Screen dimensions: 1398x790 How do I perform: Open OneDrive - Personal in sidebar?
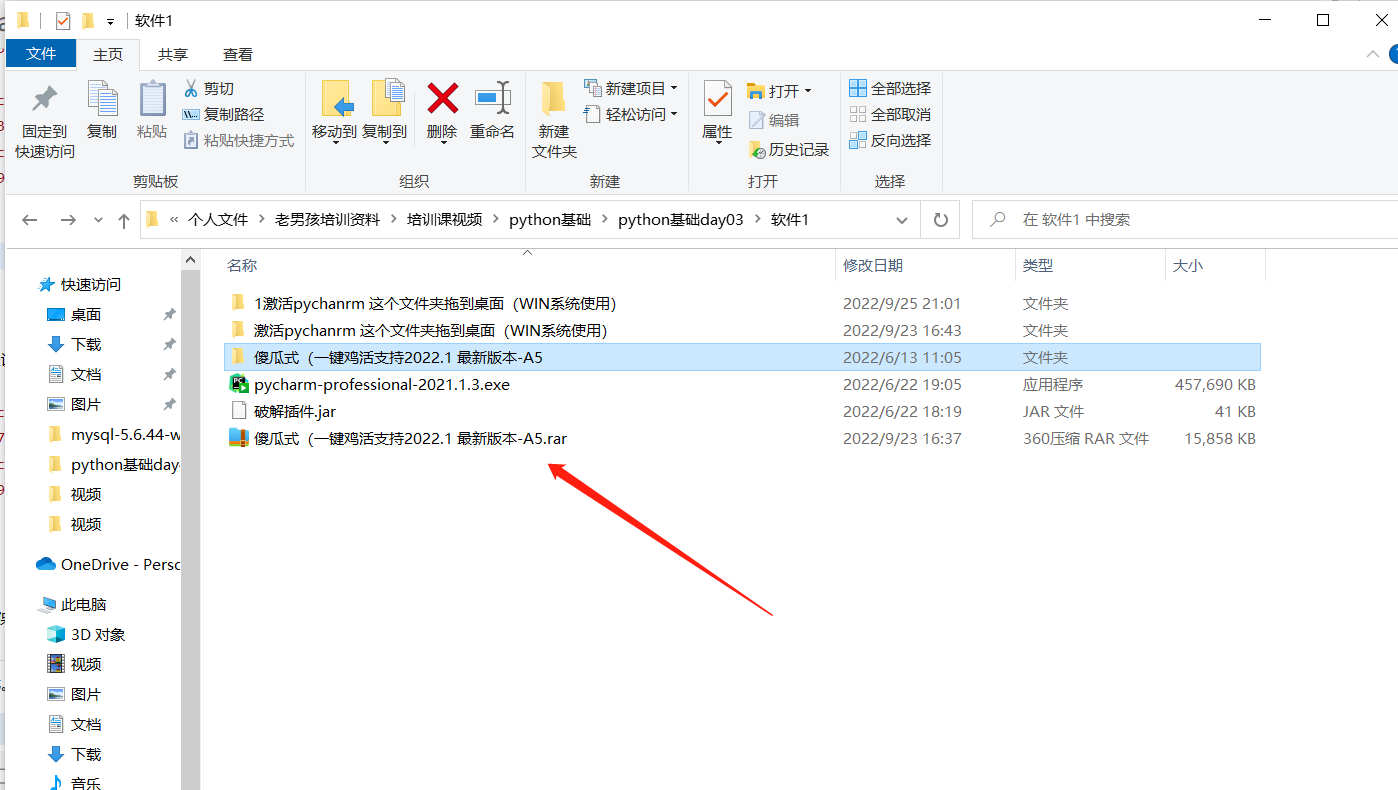pyautogui.click(x=120, y=565)
